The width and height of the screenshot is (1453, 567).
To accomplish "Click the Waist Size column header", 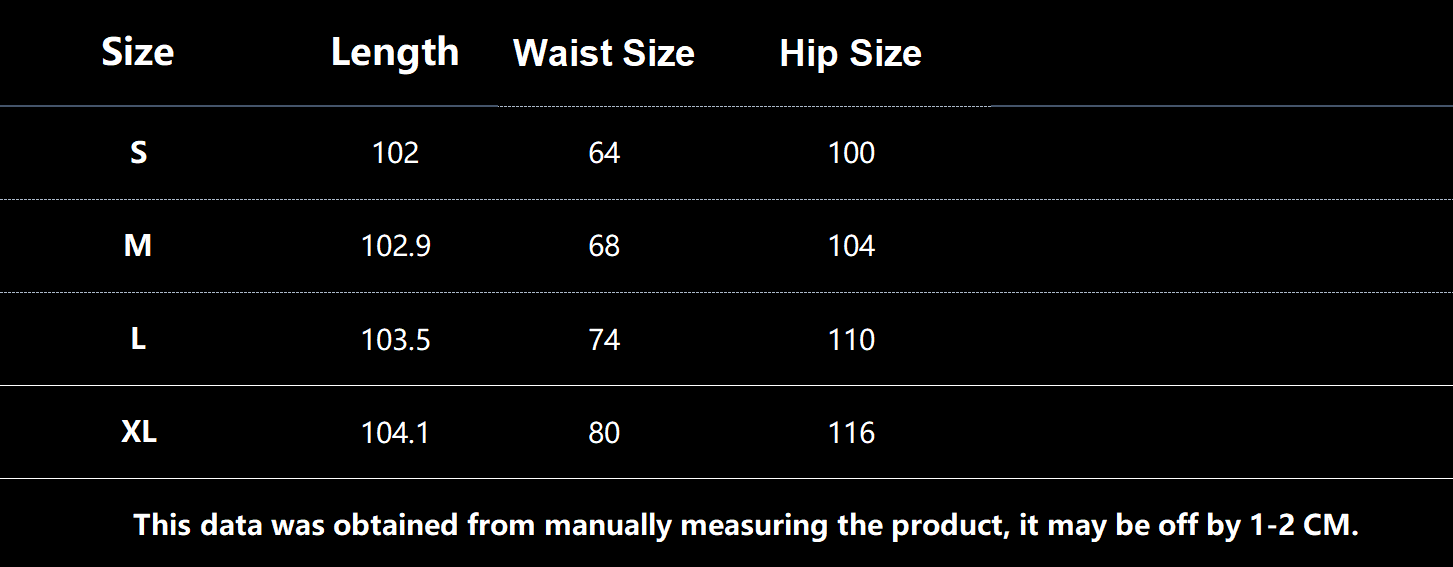I will click(604, 53).
